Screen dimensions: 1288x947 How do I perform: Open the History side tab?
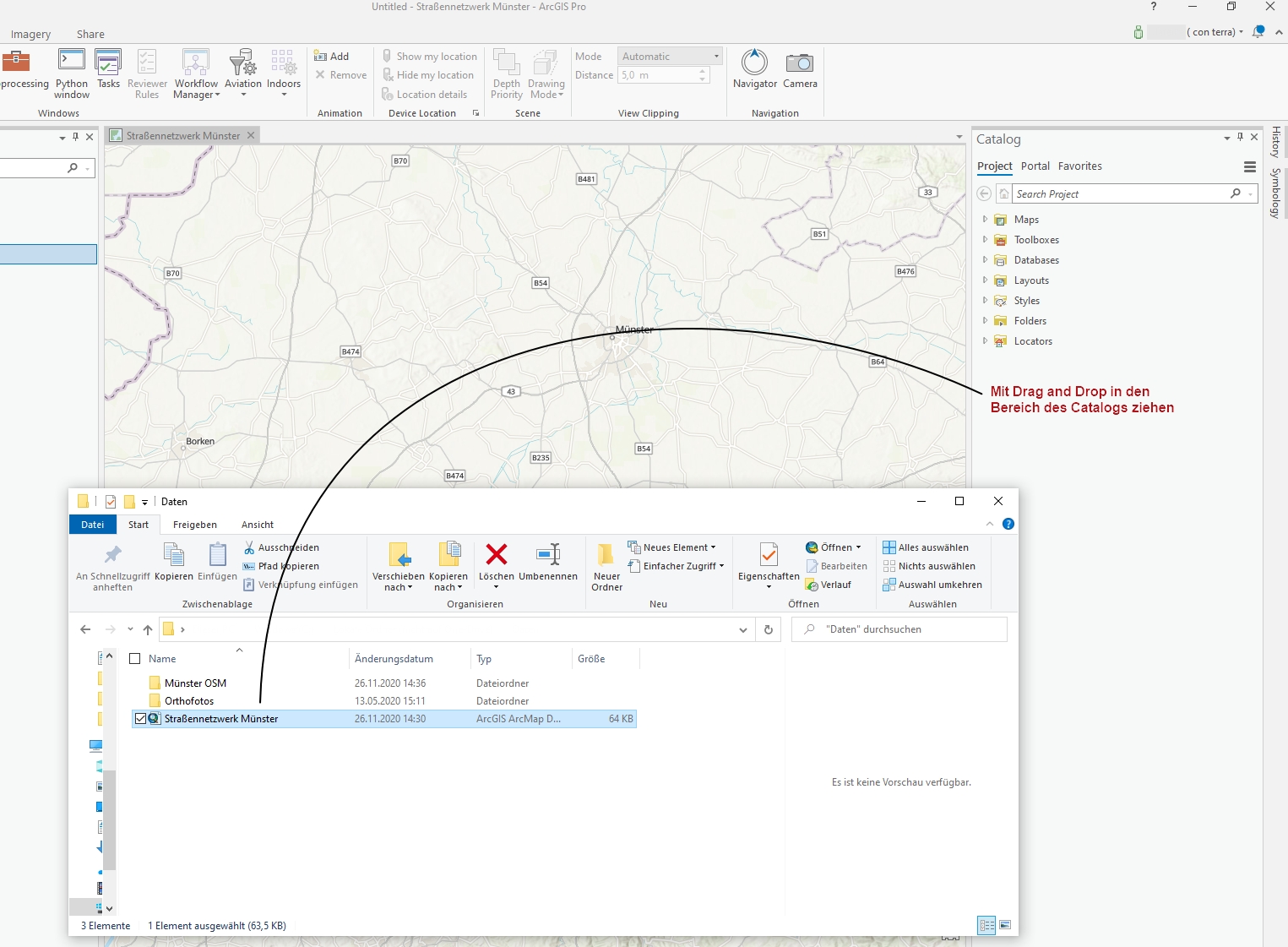click(x=1275, y=142)
